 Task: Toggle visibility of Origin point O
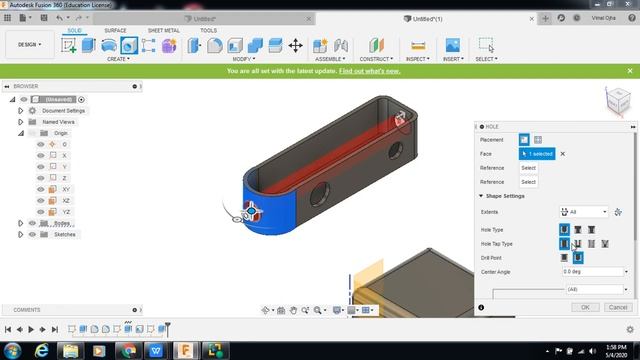click(40, 144)
